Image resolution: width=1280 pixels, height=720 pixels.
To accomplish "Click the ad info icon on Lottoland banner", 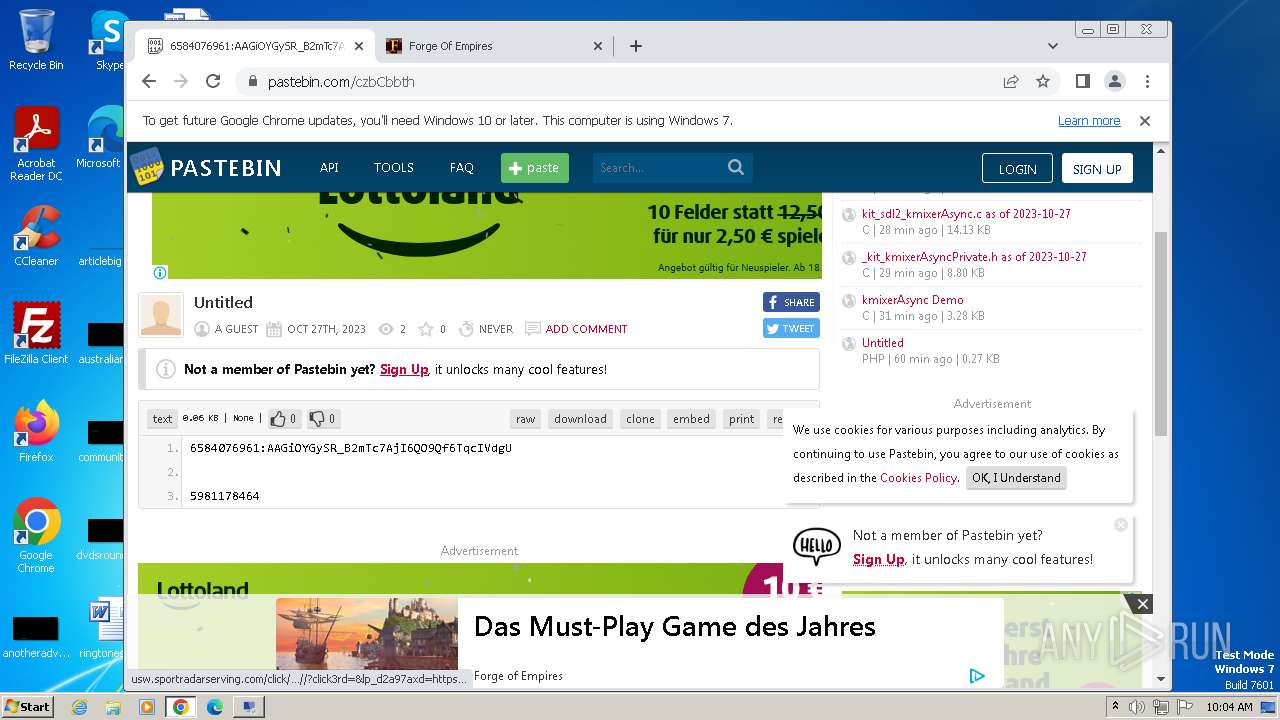I will point(160,272).
